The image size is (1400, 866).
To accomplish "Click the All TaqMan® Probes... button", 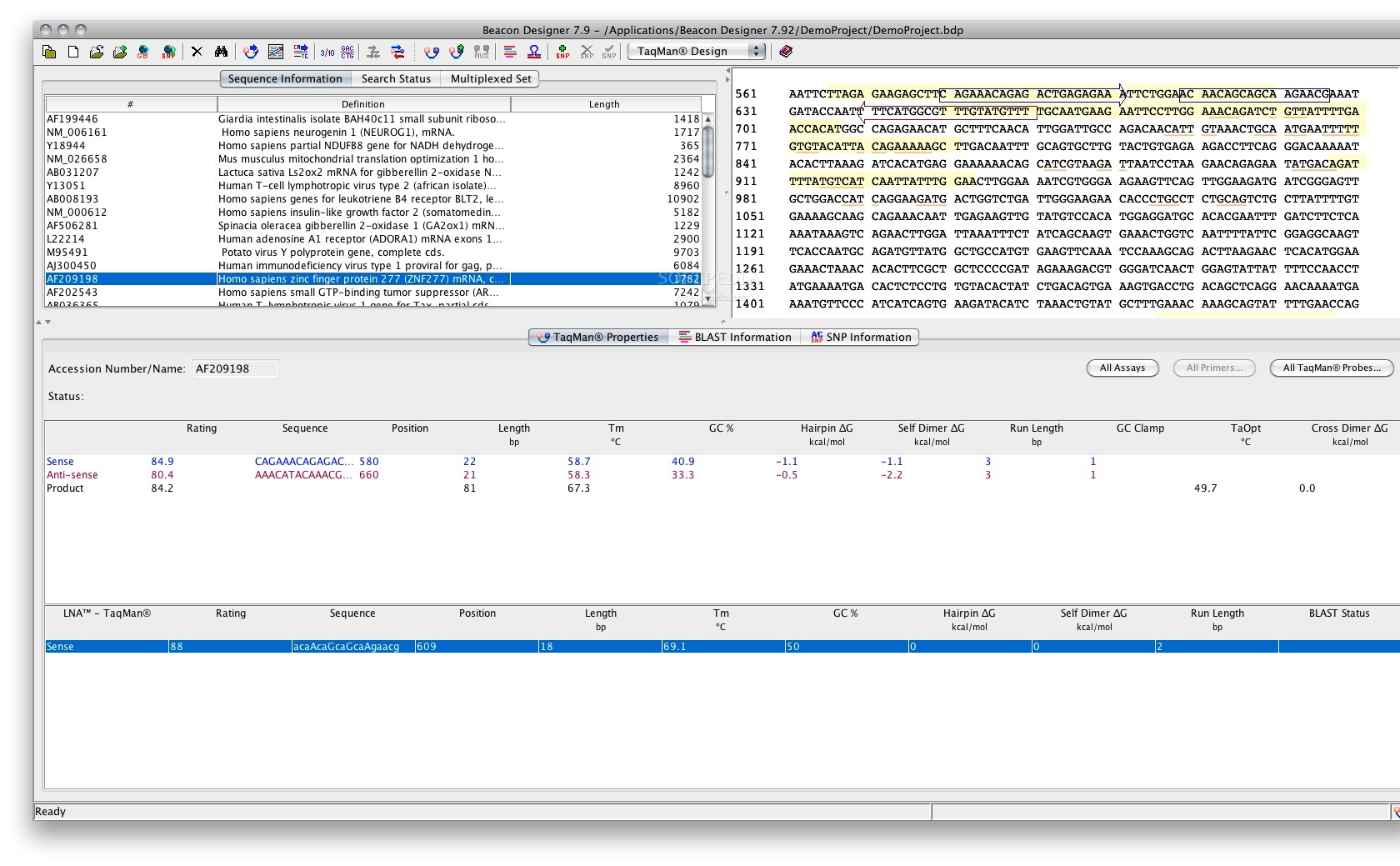I will tap(1332, 368).
